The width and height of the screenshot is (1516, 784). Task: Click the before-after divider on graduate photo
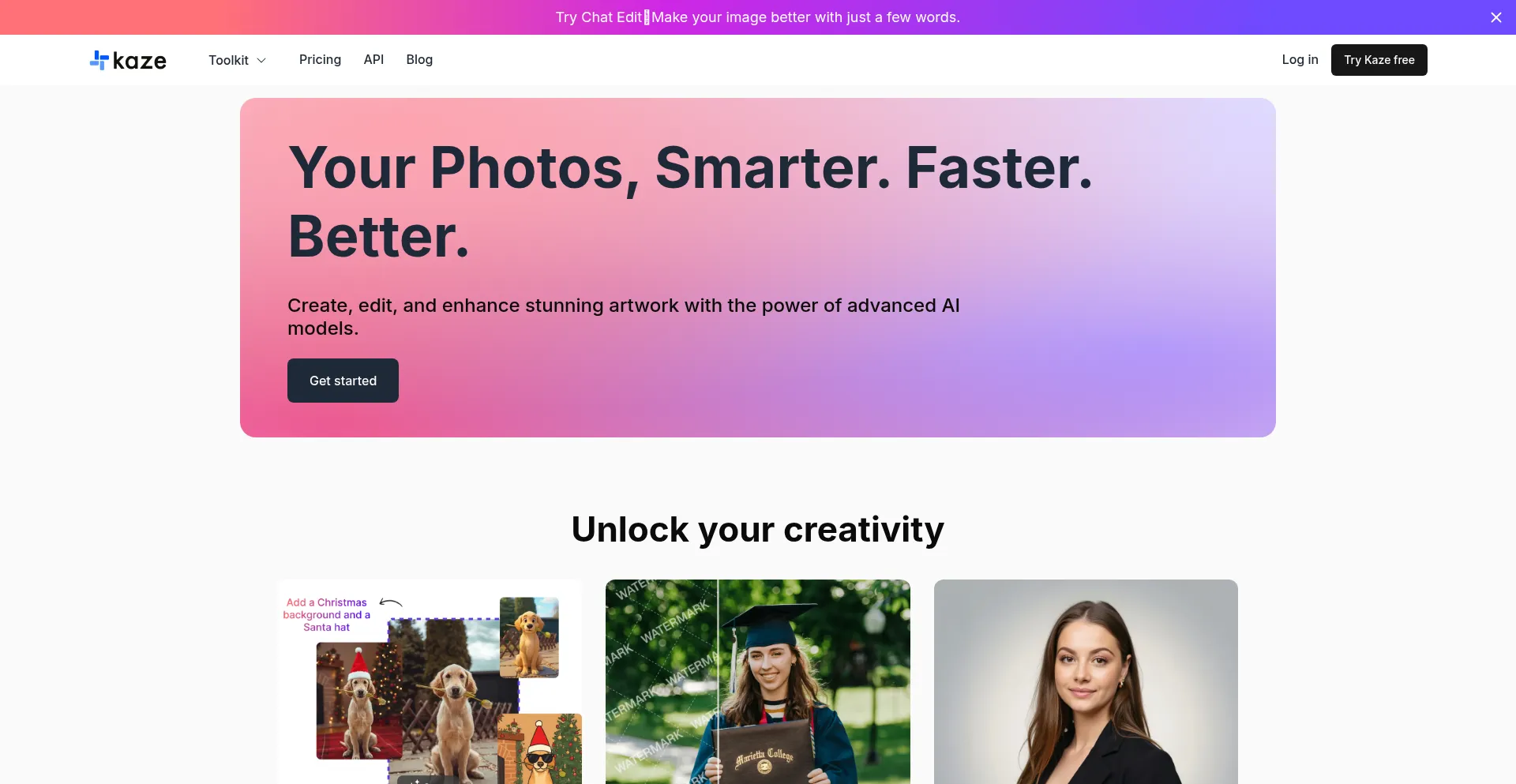(x=718, y=682)
